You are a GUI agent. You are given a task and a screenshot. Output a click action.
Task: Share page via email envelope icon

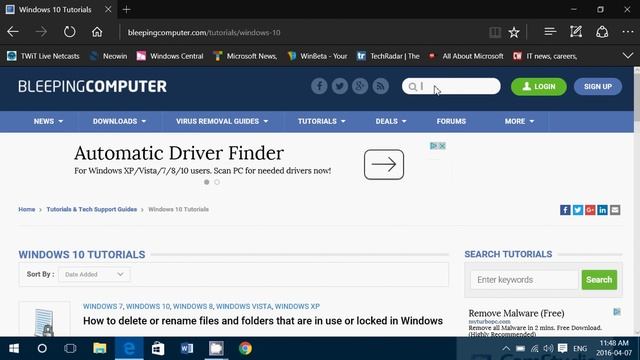tap(615, 210)
